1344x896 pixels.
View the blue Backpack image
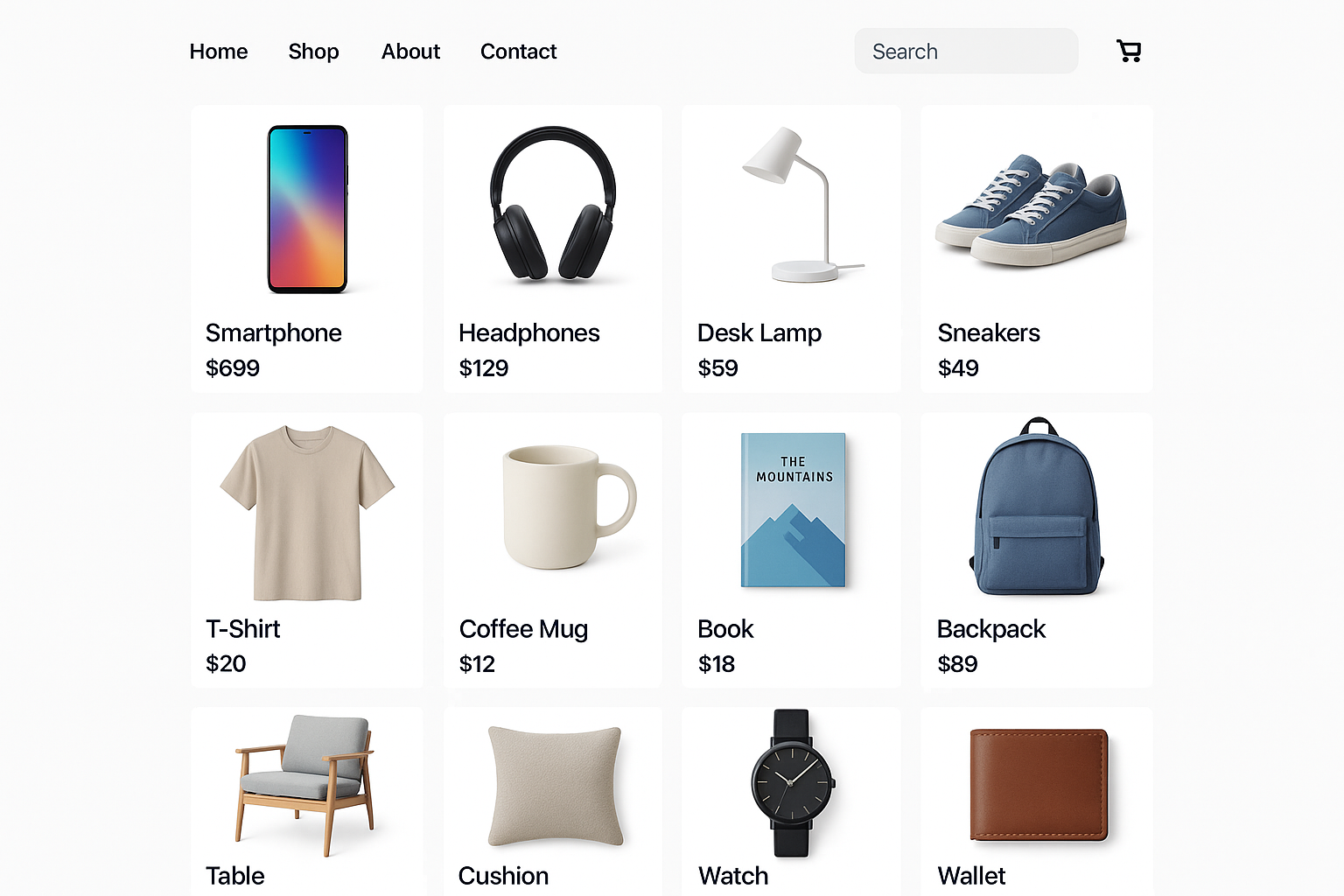(1037, 506)
